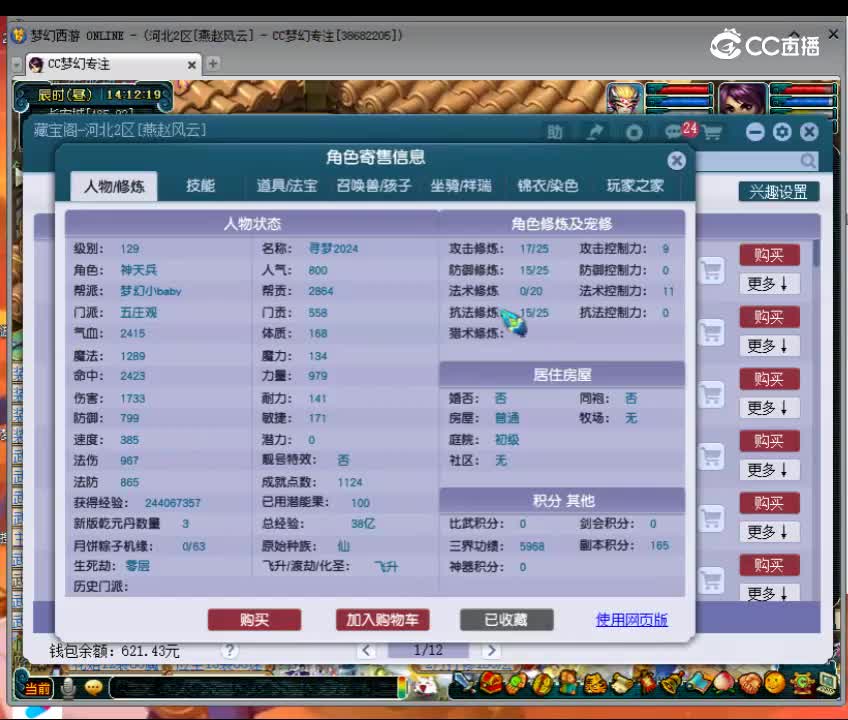Add a new tab with plus button
848x720 pixels.
click(x=213, y=63)
